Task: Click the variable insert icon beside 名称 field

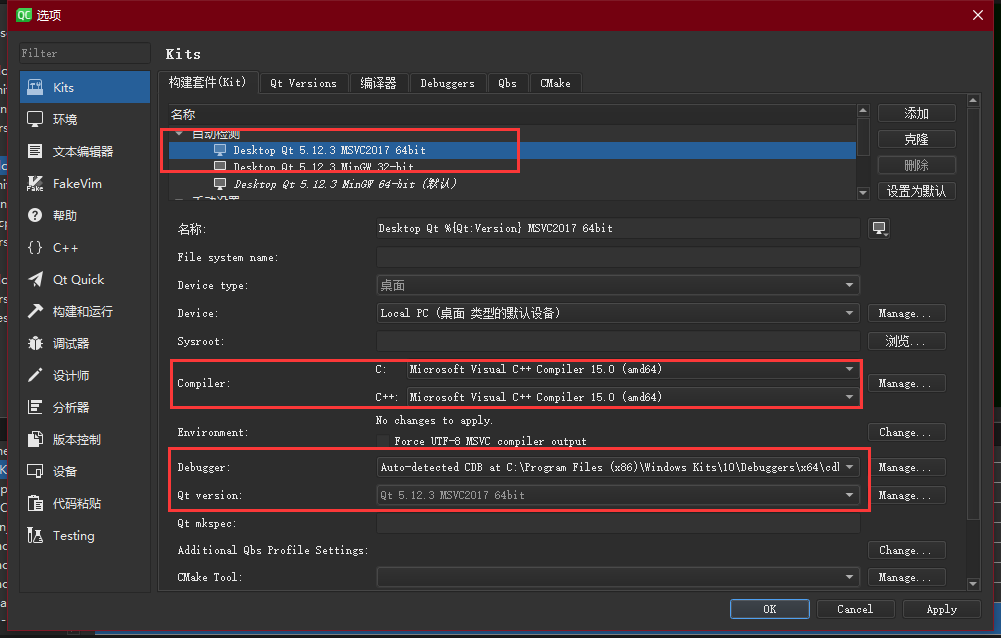Action: [x=877, y=228]
